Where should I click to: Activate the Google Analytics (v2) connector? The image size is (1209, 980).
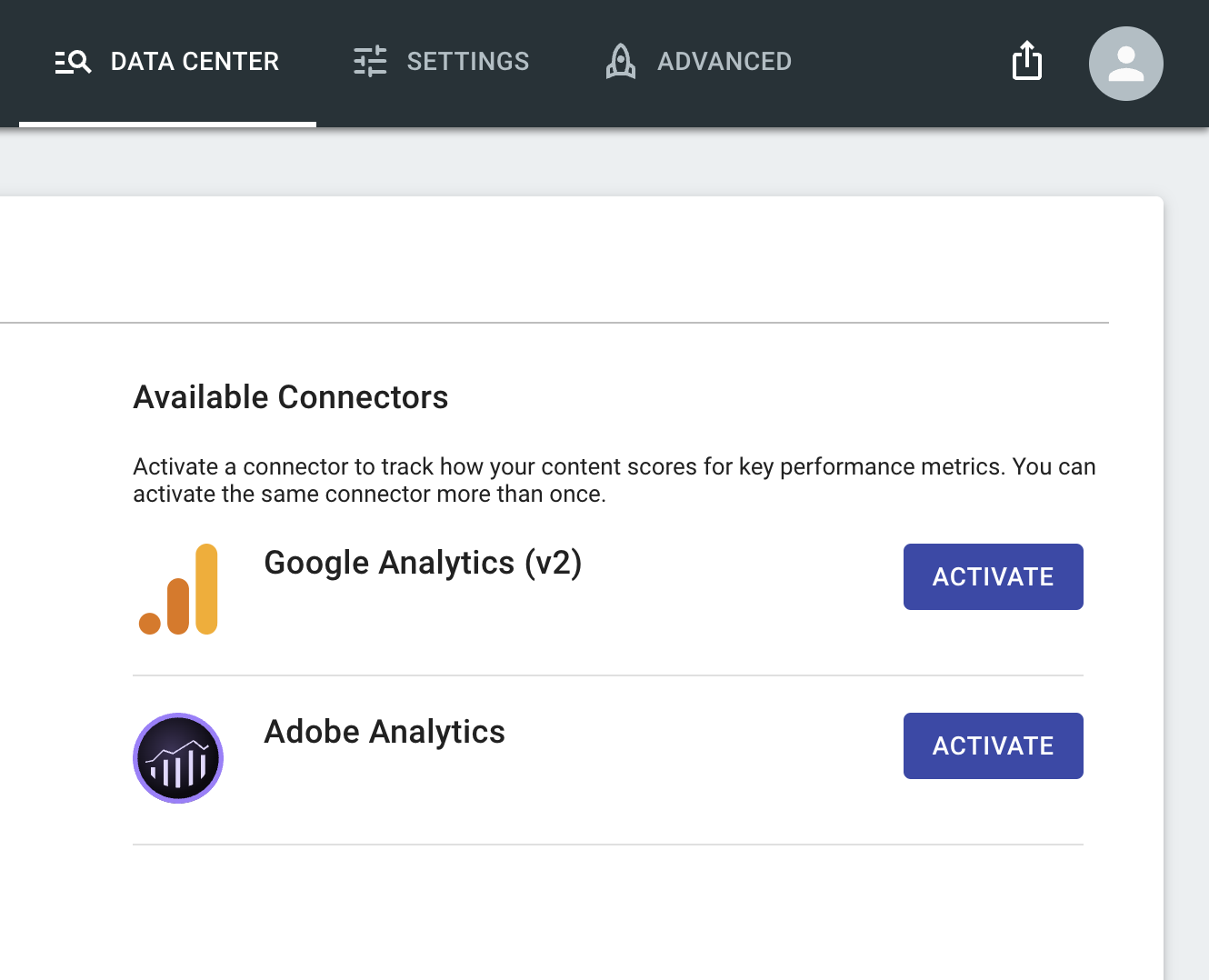tap(994, 576)
